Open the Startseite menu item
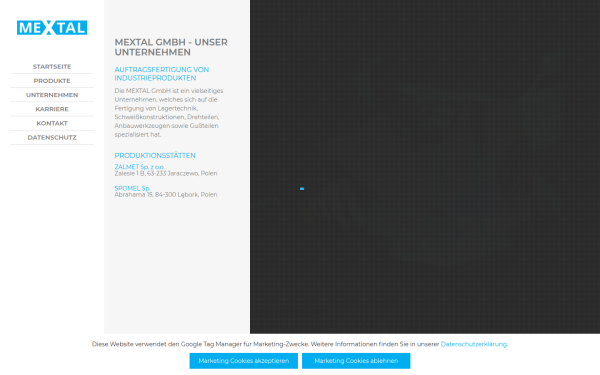This screenshot has width=600, height=375. coord(52,67)
